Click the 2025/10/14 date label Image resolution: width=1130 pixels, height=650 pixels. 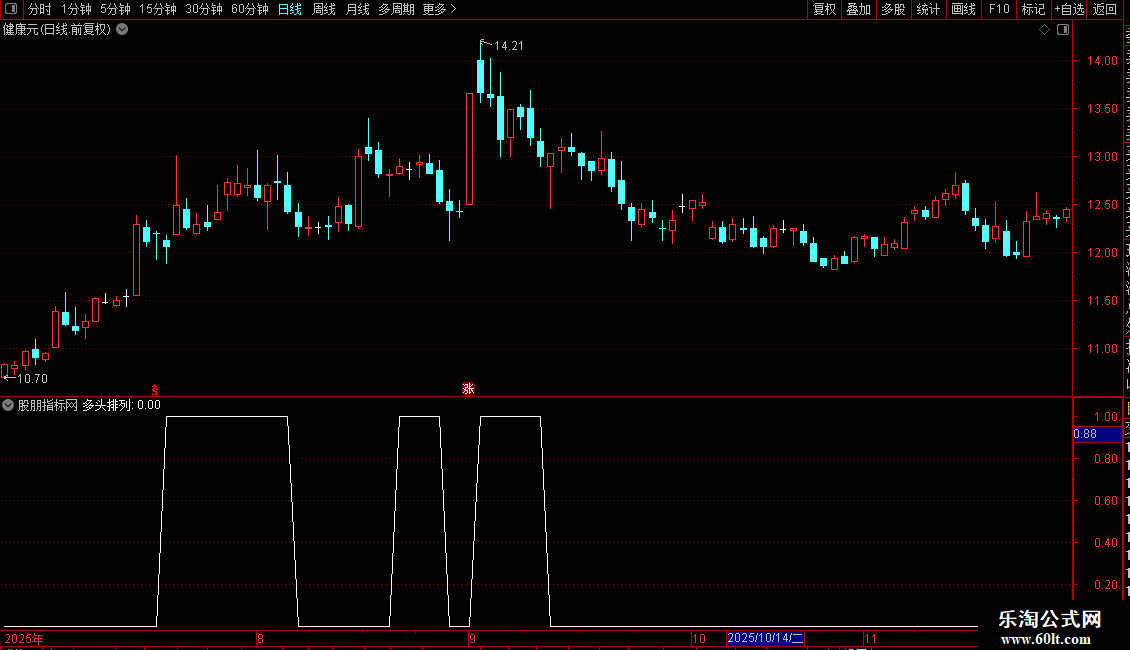pyautogui.click(x=765, y=638)
